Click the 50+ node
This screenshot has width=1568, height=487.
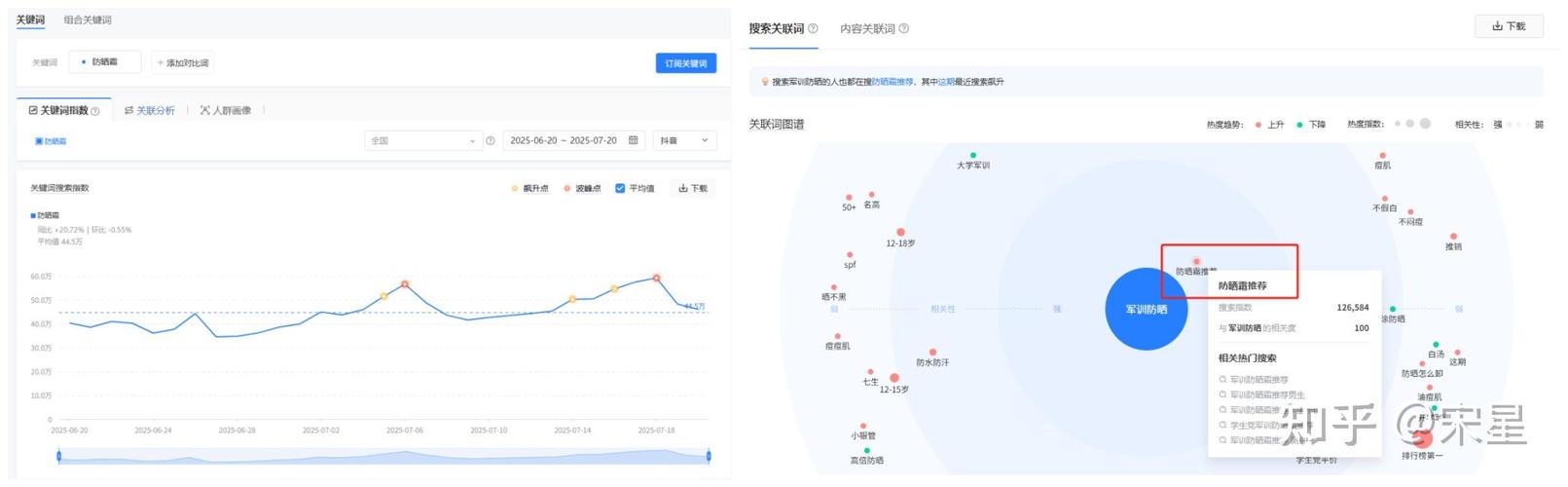pyautogui.click(x=849, y=197)
